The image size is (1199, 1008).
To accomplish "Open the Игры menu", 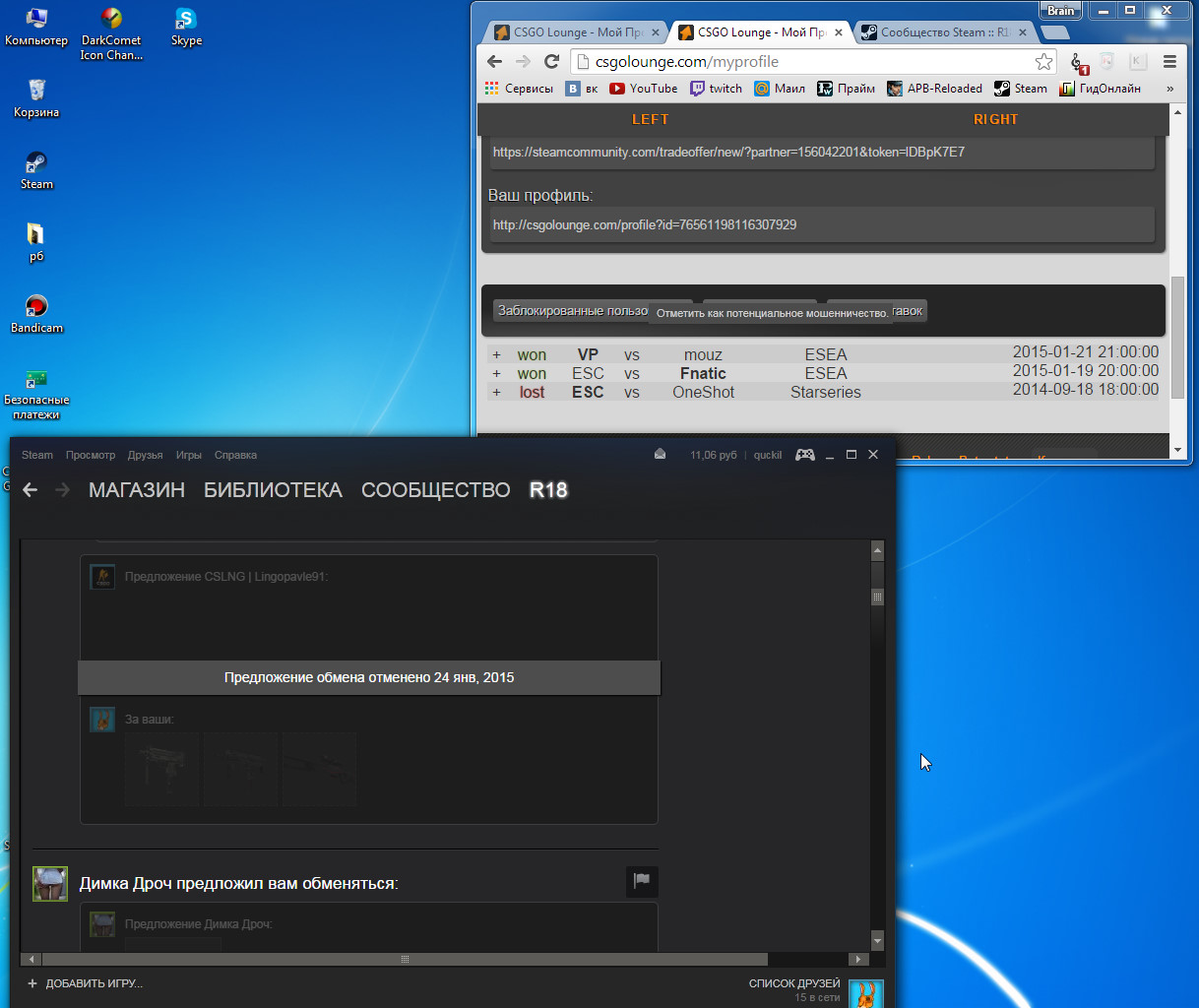I will tap(189, 455).
